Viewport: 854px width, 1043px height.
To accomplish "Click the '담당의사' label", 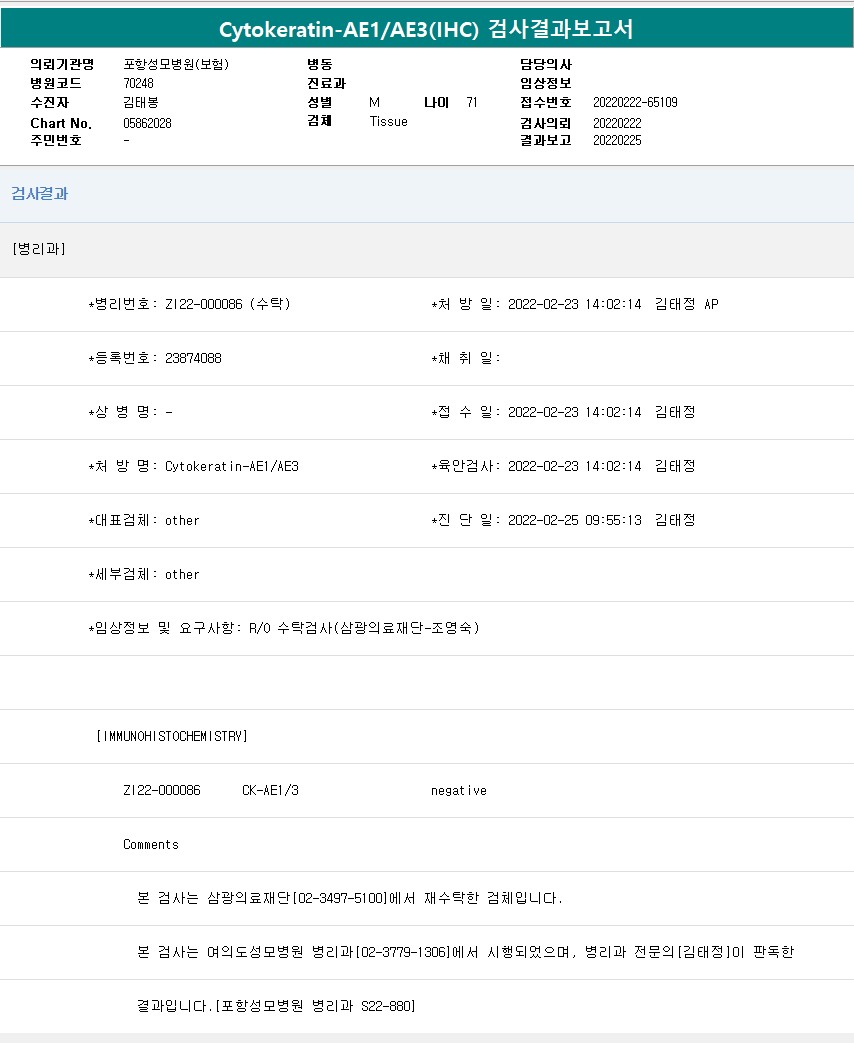I will click(x=545, y=65).
